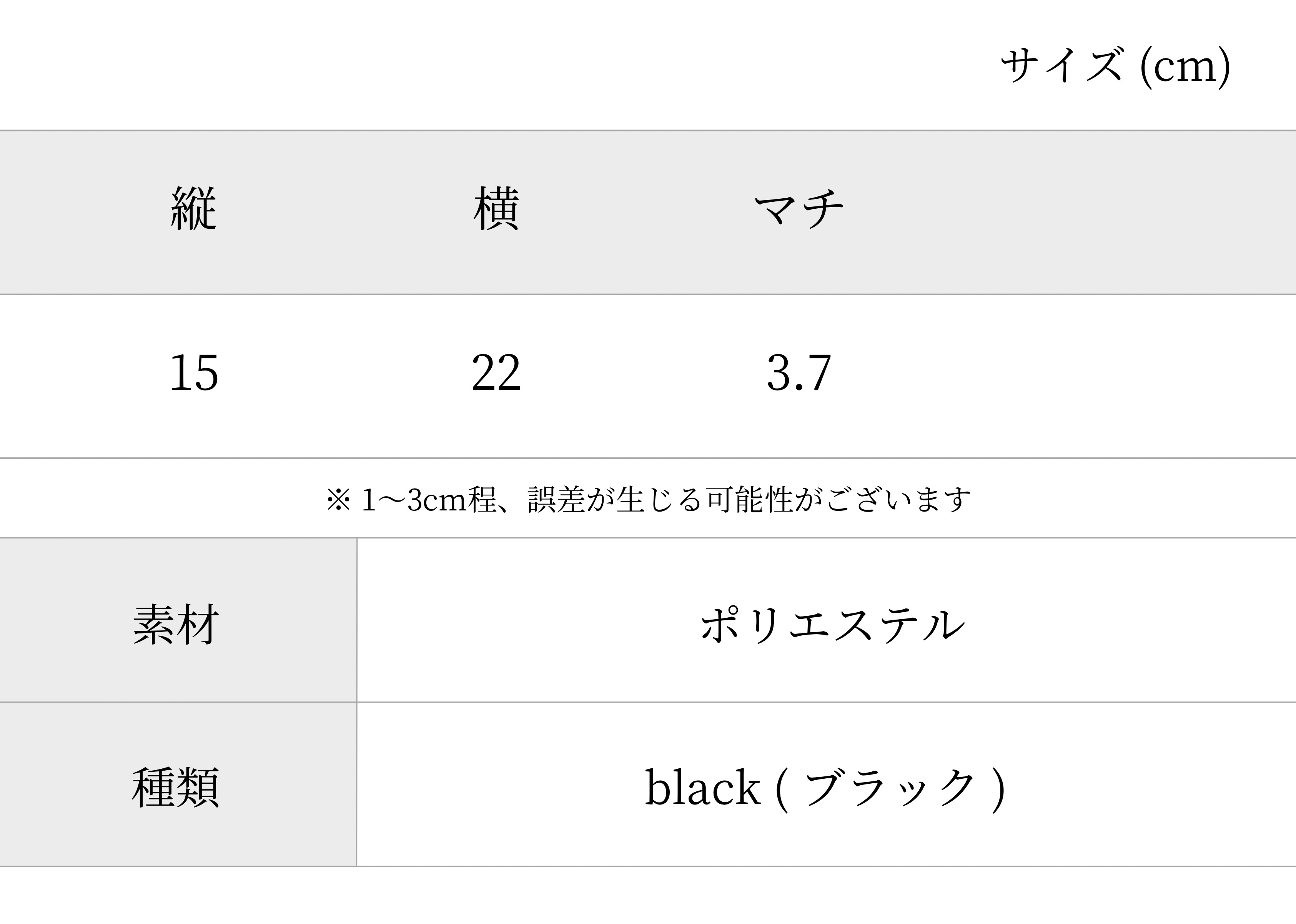Click the word black in the color cell
Screen dimensions: 1296x924
[703, 788]
